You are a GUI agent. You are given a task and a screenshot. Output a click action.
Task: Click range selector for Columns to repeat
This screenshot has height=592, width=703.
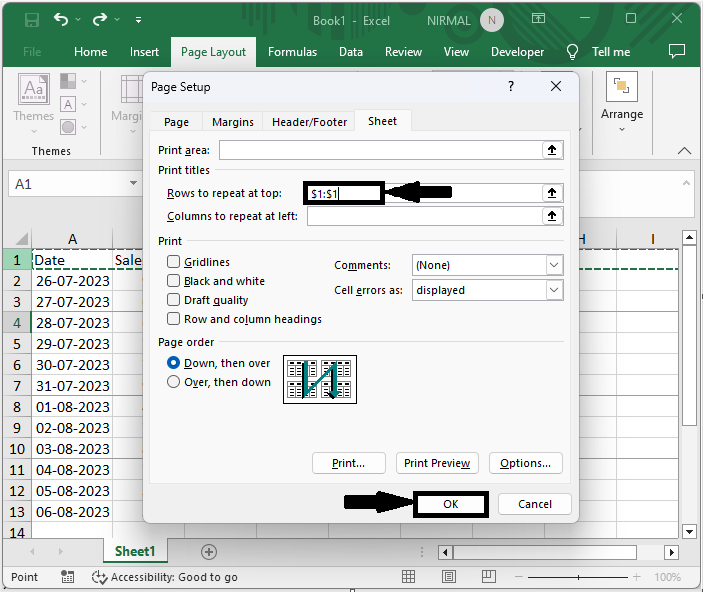click(x=551, y=216)
